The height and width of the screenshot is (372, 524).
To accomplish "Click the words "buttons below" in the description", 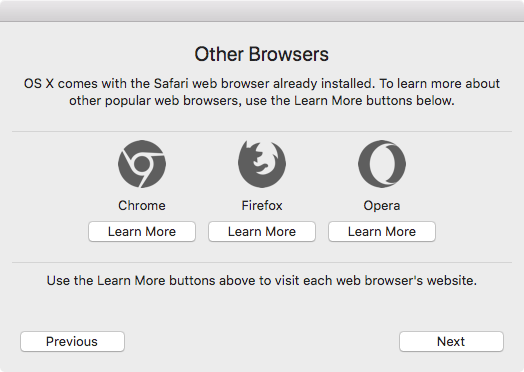I will [410, 101].
